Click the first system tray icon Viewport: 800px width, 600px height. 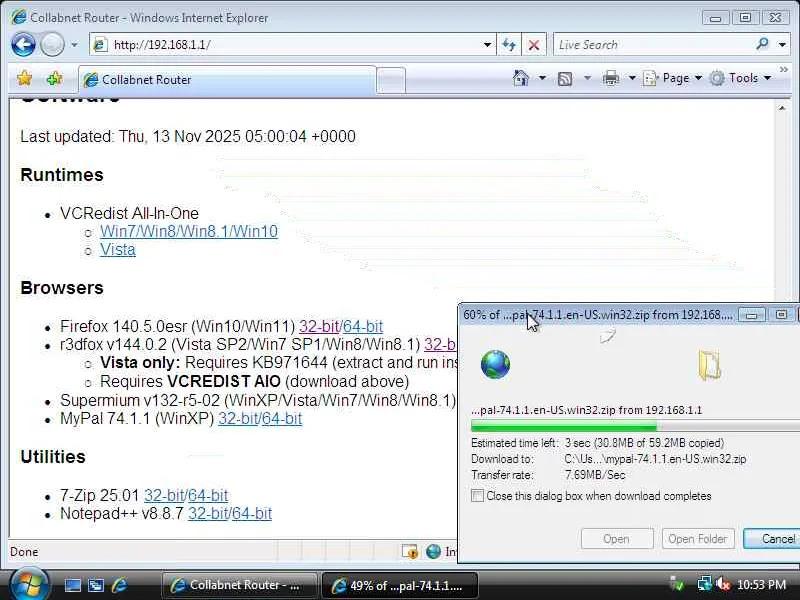pos(678,584)
